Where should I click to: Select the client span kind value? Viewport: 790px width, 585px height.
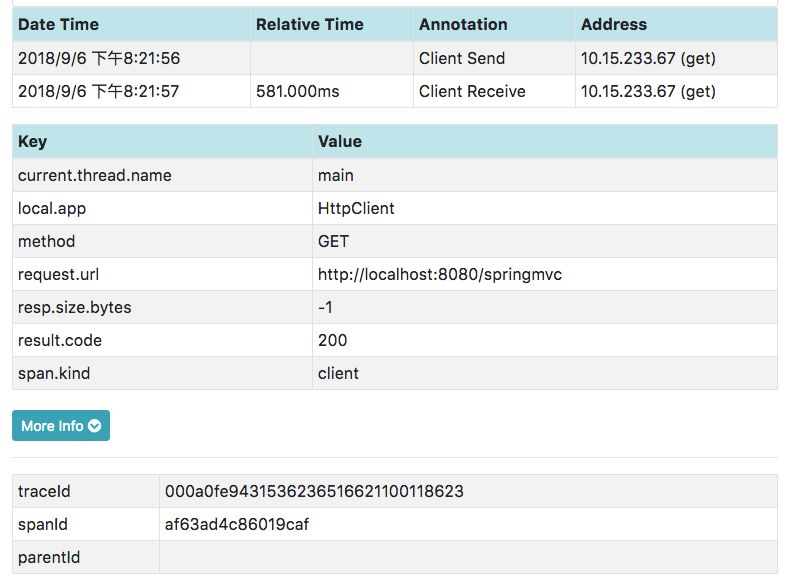[338, 373]
